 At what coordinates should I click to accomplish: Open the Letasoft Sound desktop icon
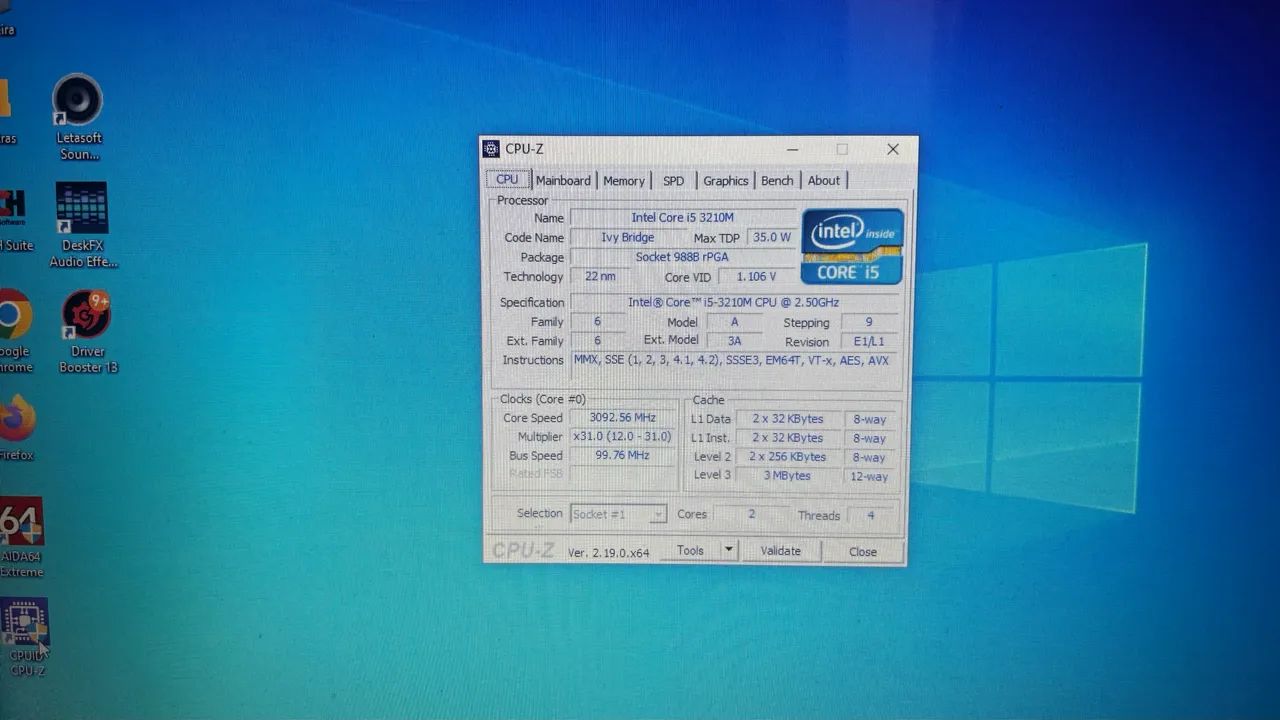[78, 116]
